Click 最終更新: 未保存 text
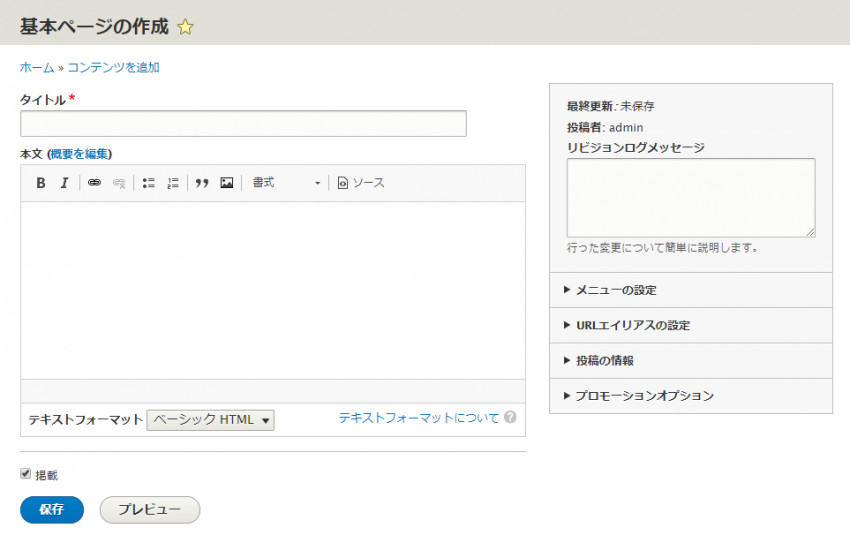 610,106
